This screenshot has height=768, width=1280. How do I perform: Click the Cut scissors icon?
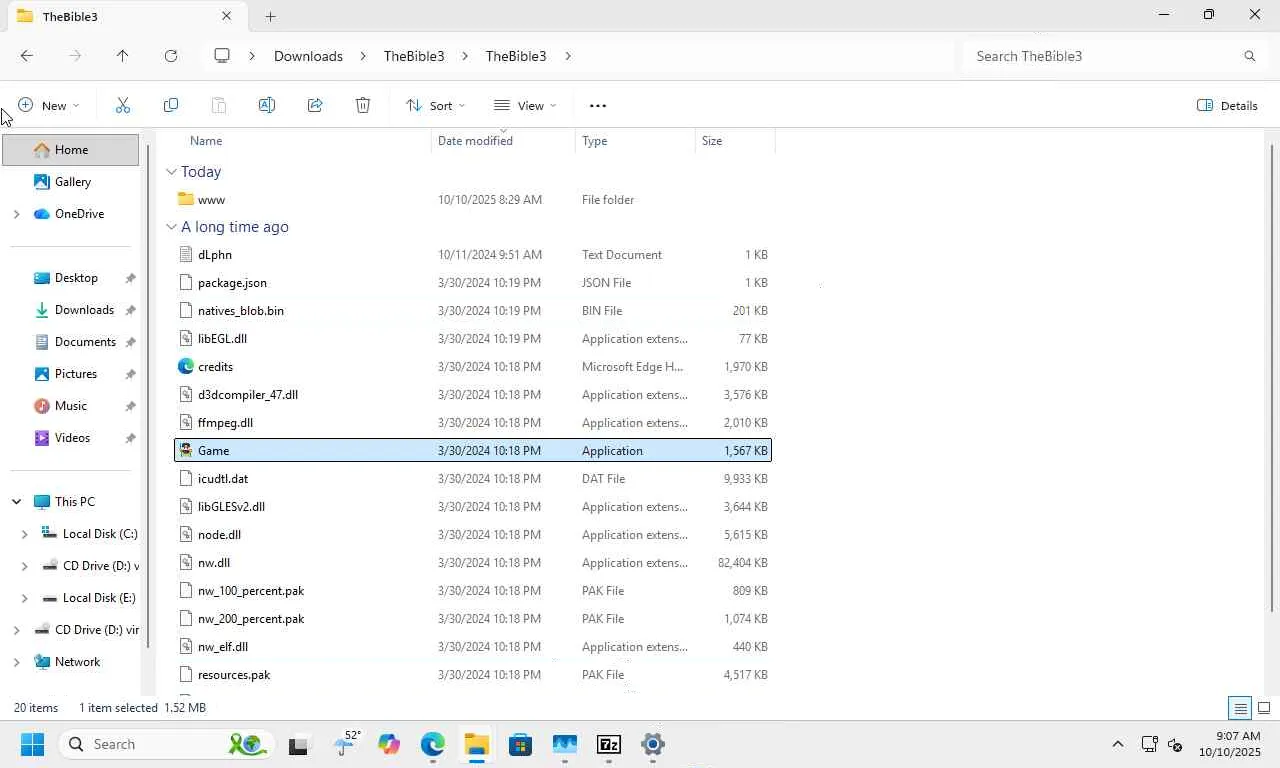click(x=123, y=105)
